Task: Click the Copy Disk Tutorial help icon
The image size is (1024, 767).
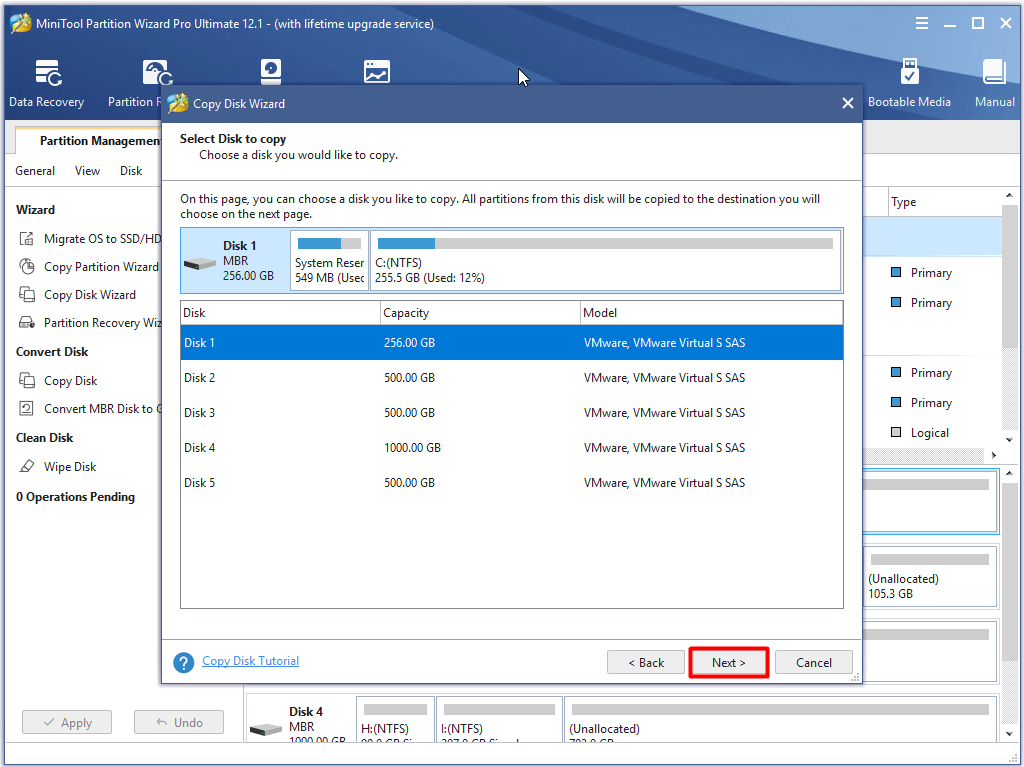Action: (184, 662)
